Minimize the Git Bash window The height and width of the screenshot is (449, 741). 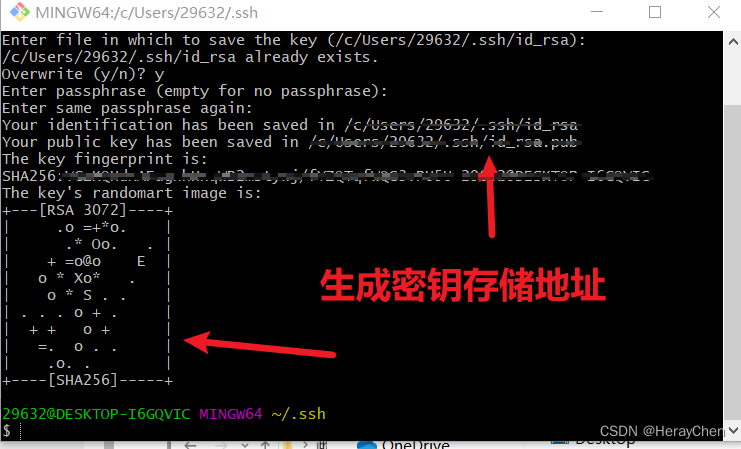point(597,12)
